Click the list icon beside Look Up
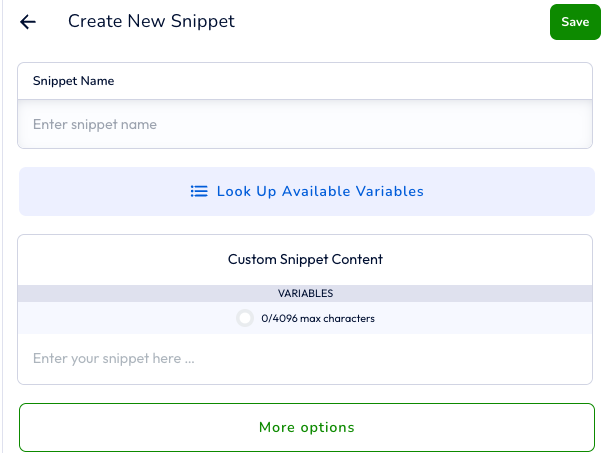This screenshot has height=453, width=615. point(199,191)
